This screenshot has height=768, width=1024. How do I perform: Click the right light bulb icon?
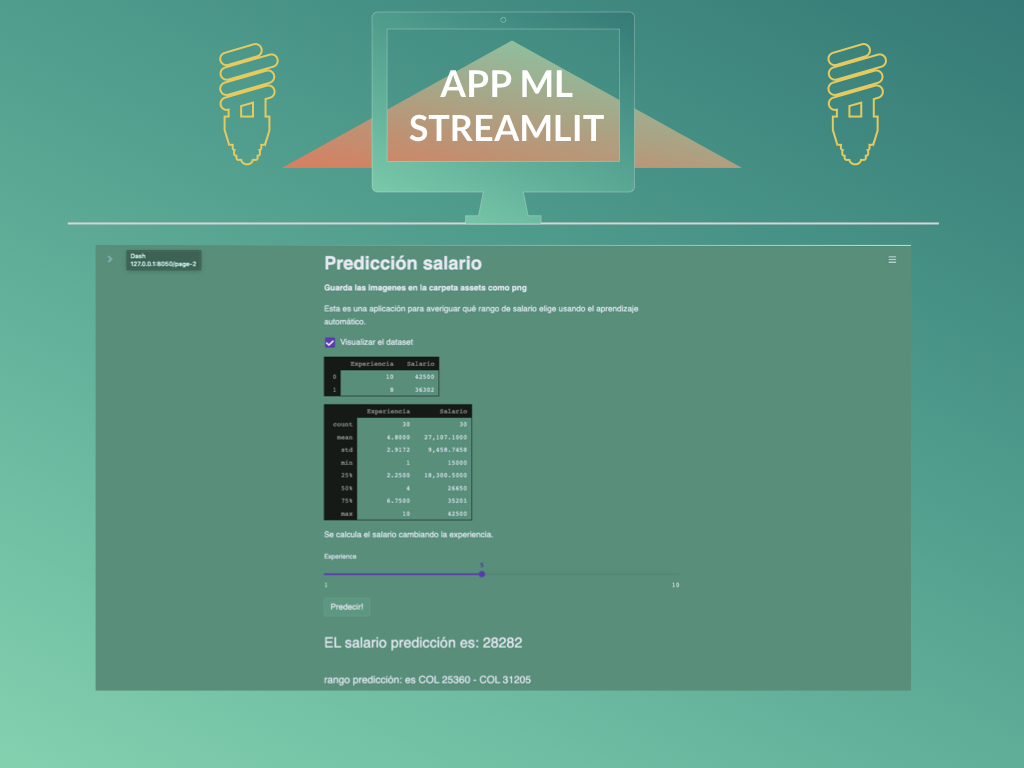tap(856, 103)
